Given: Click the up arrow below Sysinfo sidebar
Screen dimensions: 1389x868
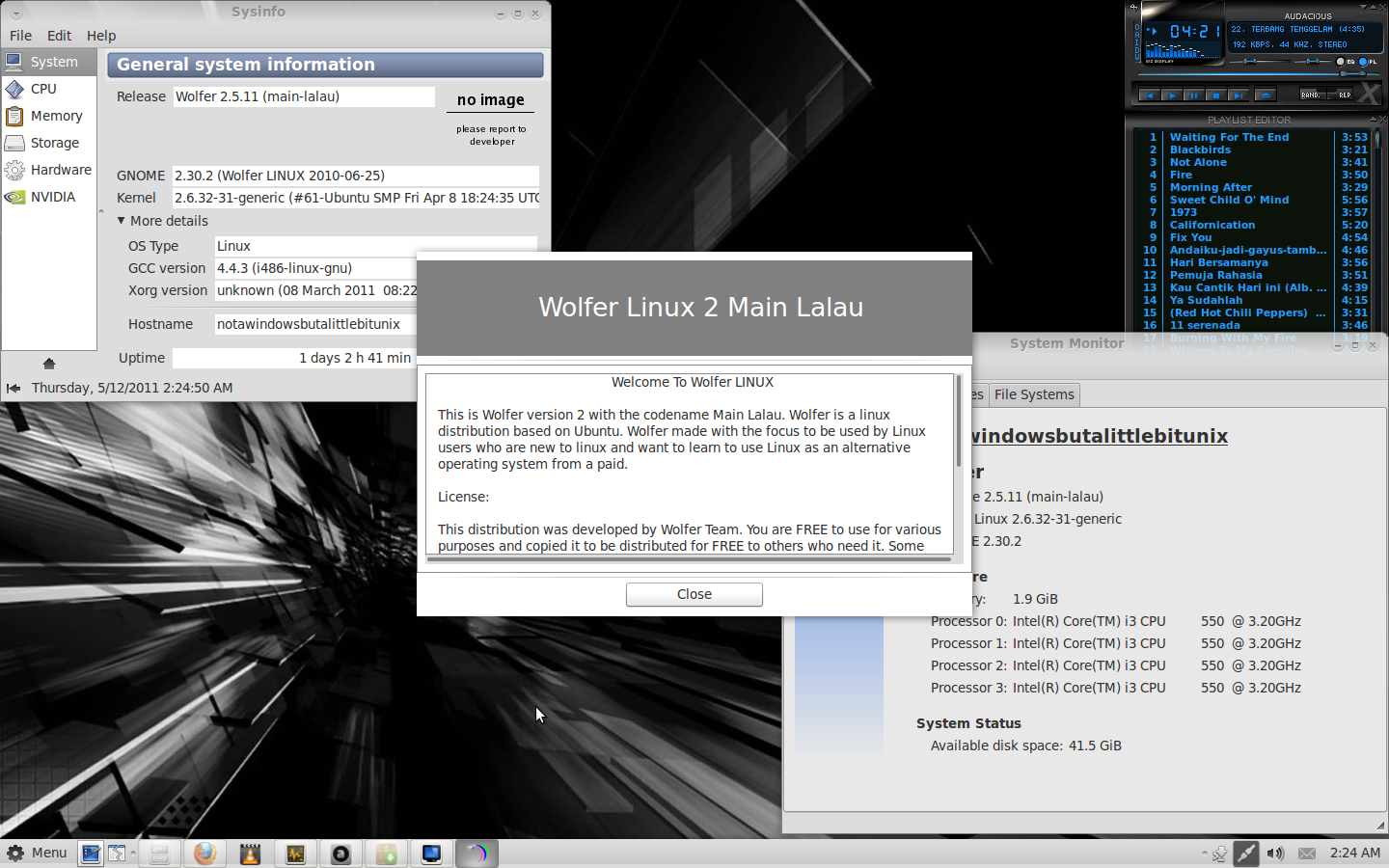Looking at the screenshot, I should (x=49, y=363).
